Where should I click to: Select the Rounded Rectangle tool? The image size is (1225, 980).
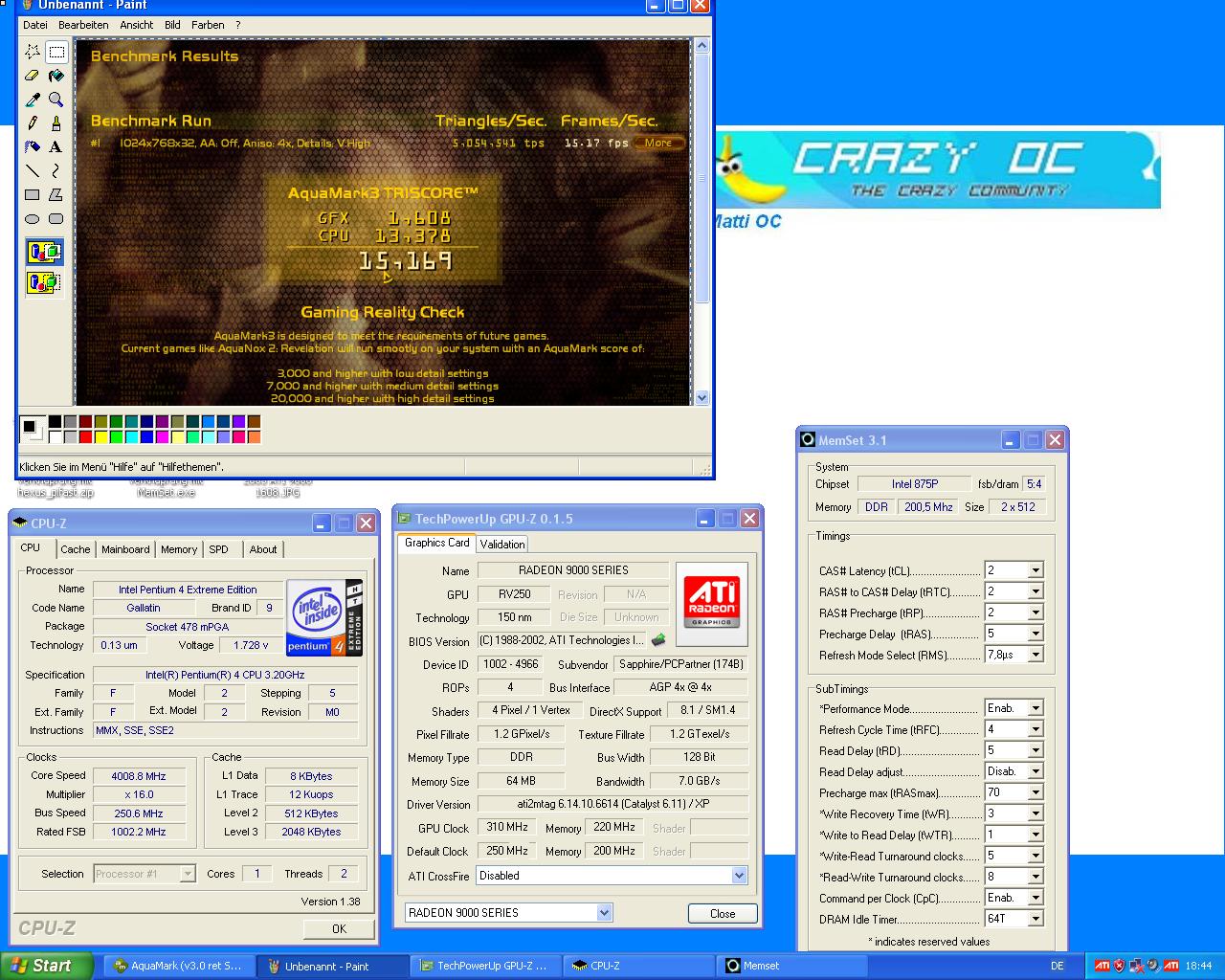[56, 219]
